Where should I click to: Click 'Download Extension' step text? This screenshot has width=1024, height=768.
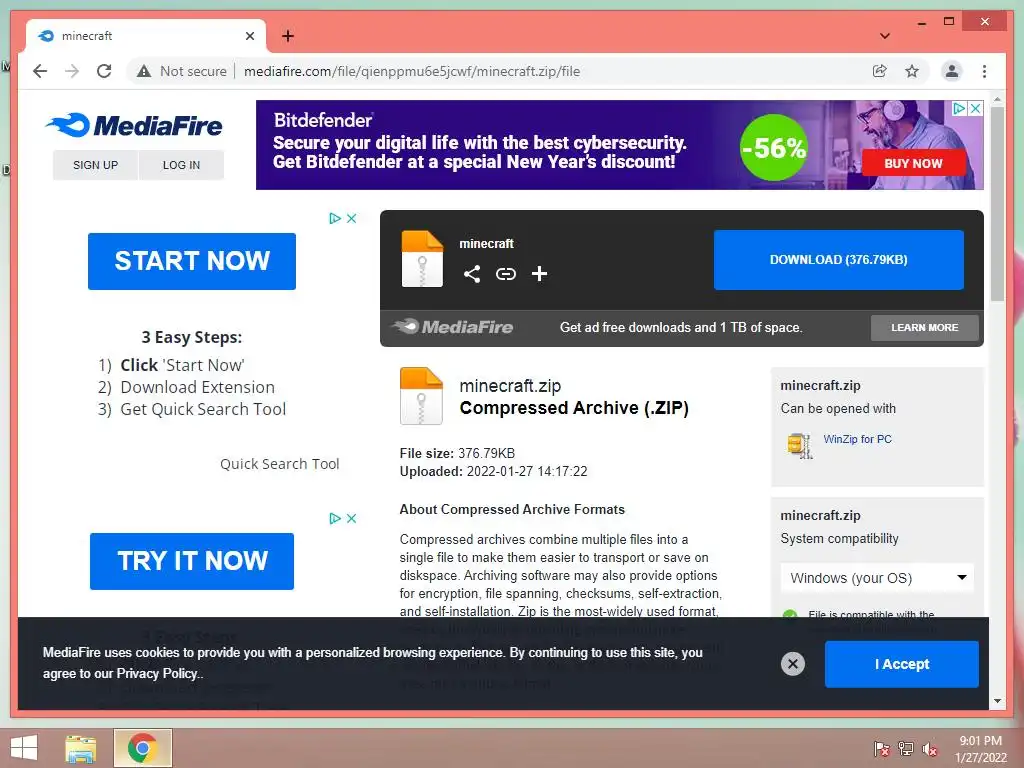click(x=197, y=387)
